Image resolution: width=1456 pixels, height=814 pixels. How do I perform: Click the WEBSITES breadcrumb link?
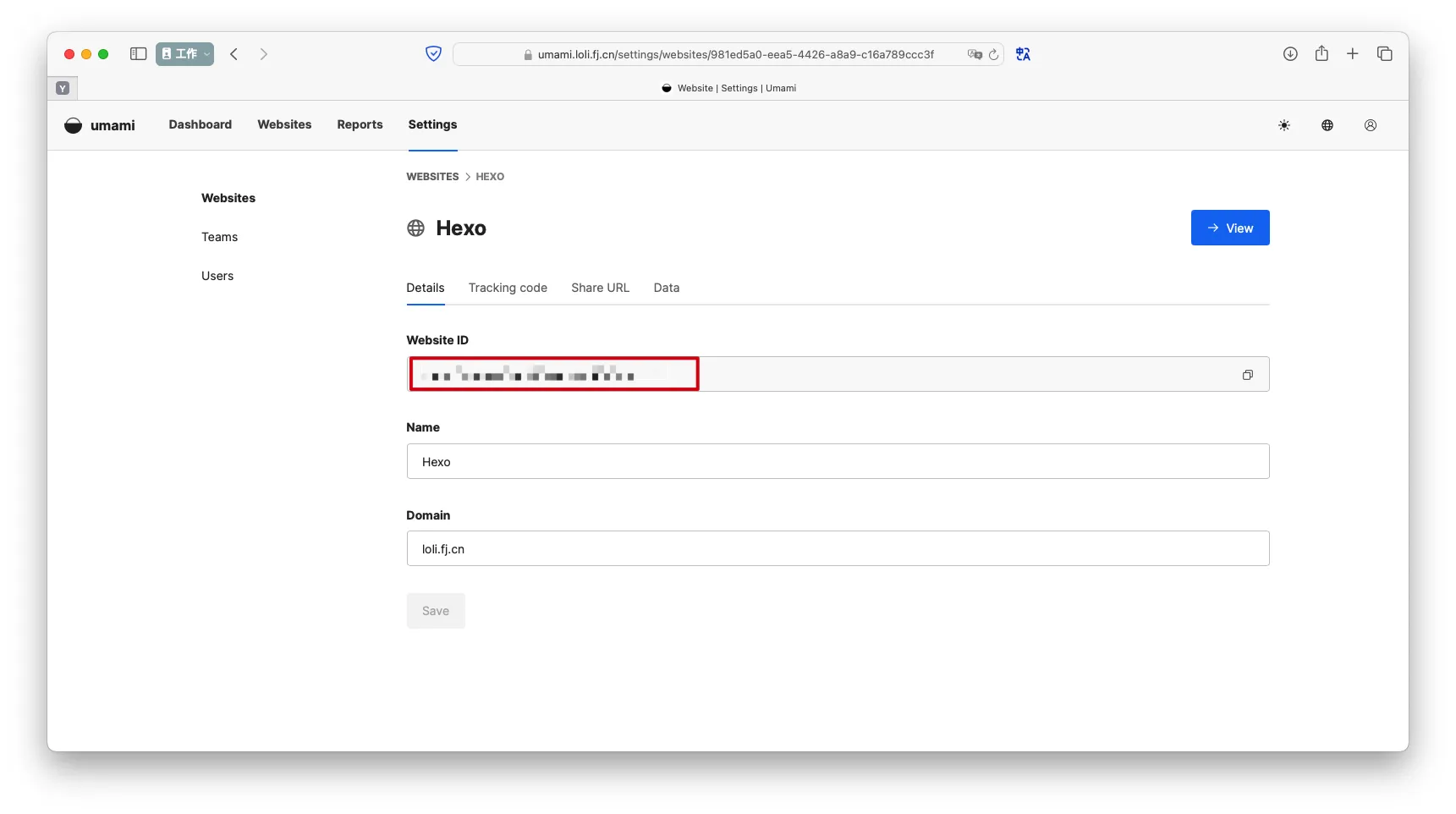click(432, 177)
